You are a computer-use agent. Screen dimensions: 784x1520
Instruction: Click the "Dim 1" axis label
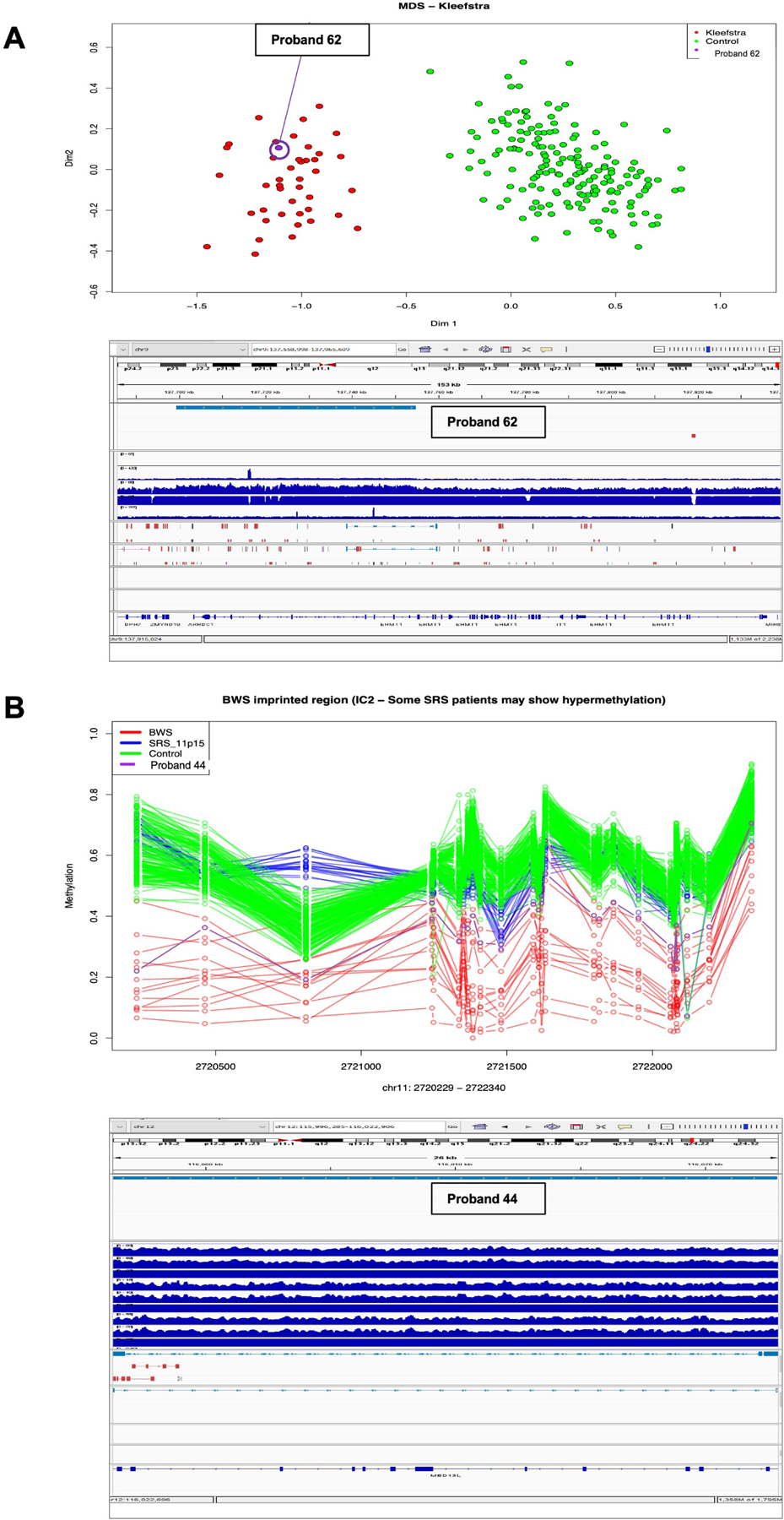444,323
